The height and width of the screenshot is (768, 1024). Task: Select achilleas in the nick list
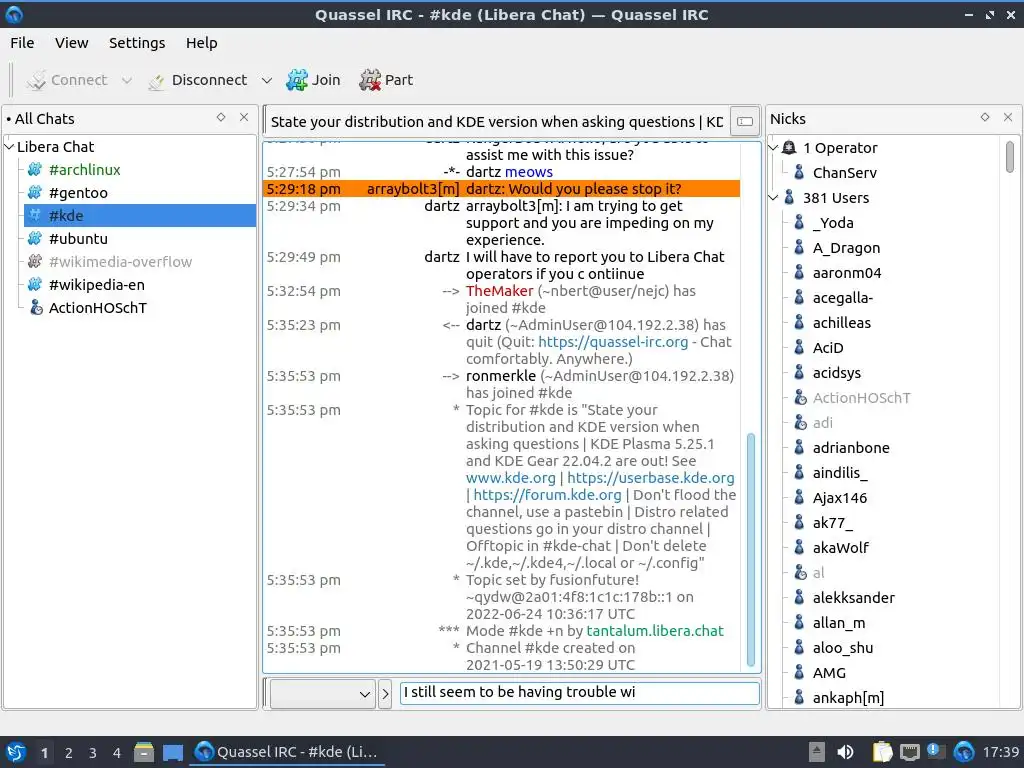click(x=841, y=323)
